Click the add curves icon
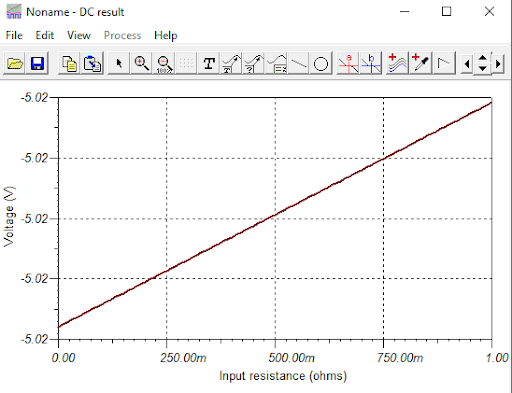This screenshot has width=512, height=393. tap(397, 63)
